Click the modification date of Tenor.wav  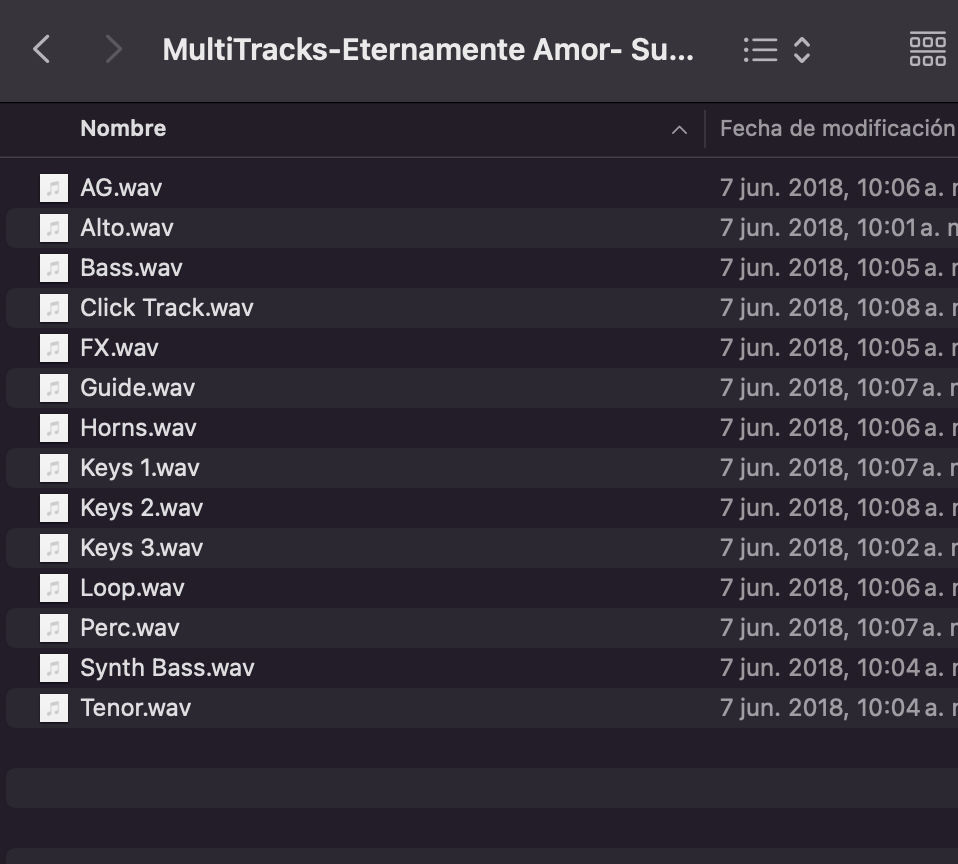coord(838,708)
